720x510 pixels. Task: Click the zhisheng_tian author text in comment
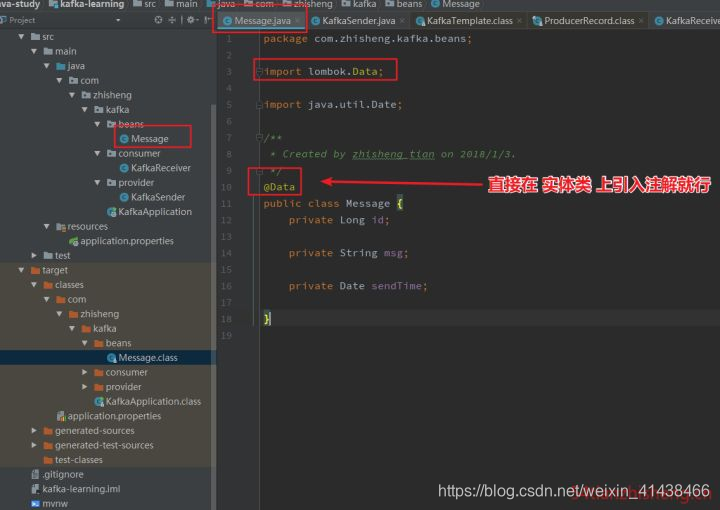393,154
